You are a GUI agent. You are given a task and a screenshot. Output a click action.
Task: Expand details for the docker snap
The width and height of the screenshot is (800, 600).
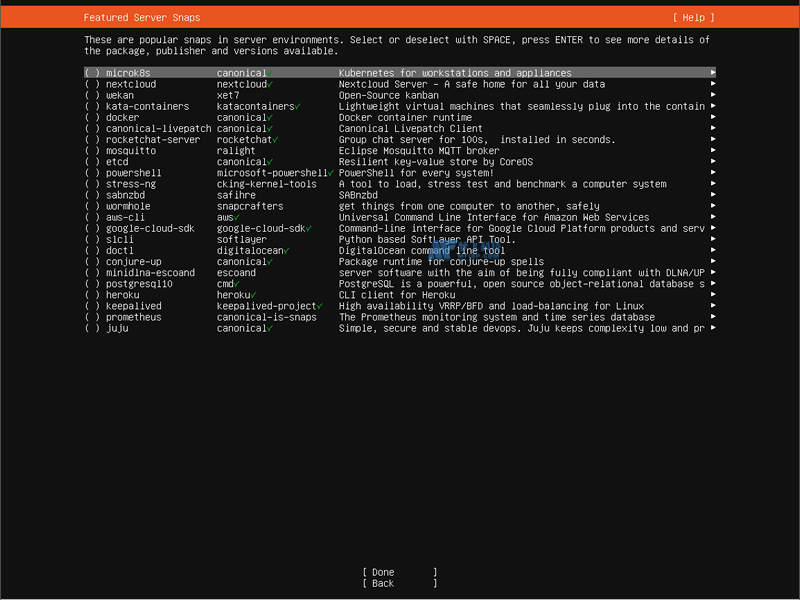click(x=712, y=117)
